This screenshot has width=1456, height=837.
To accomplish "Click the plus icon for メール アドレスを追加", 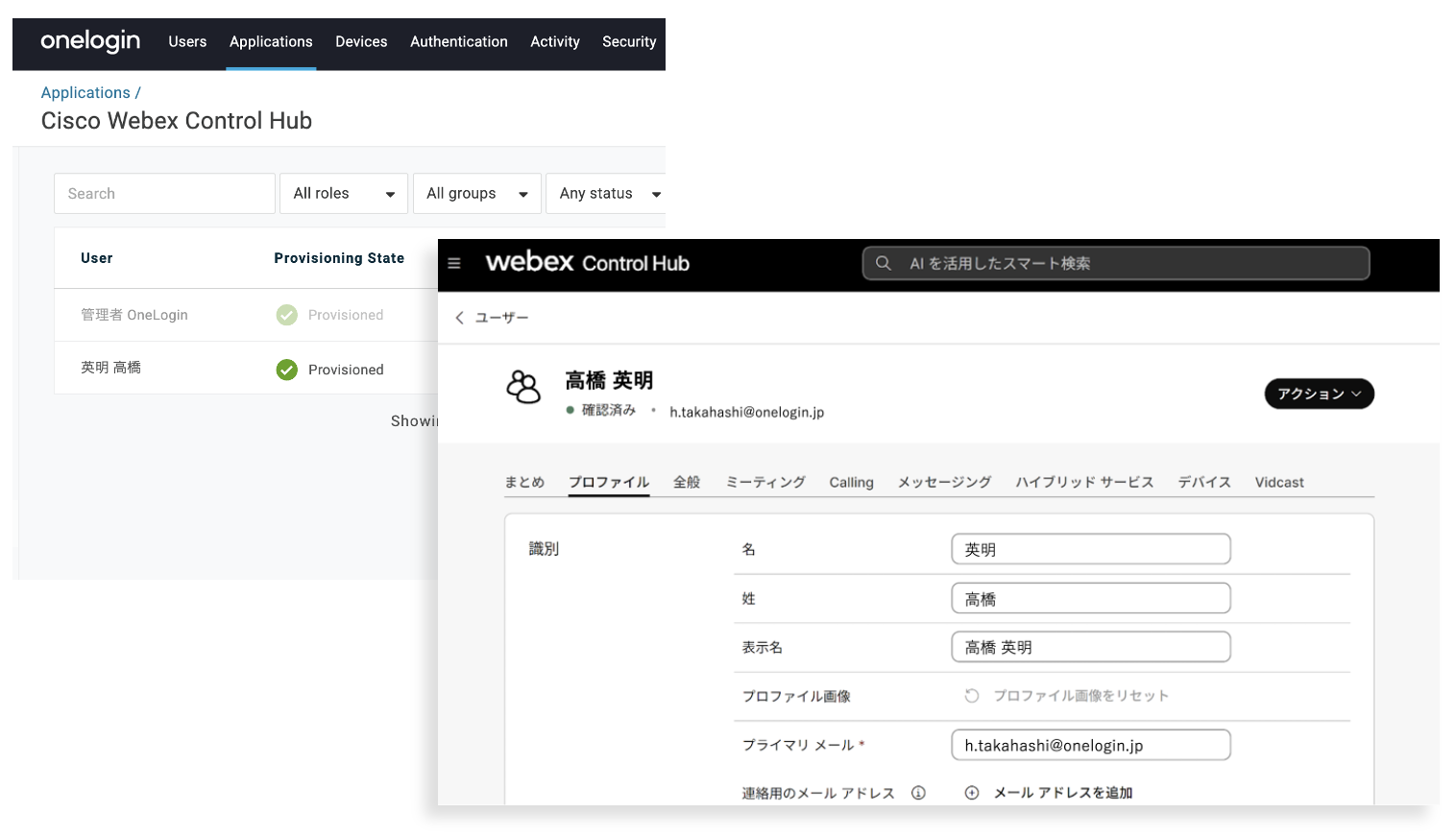I will (x=972, y=793).
